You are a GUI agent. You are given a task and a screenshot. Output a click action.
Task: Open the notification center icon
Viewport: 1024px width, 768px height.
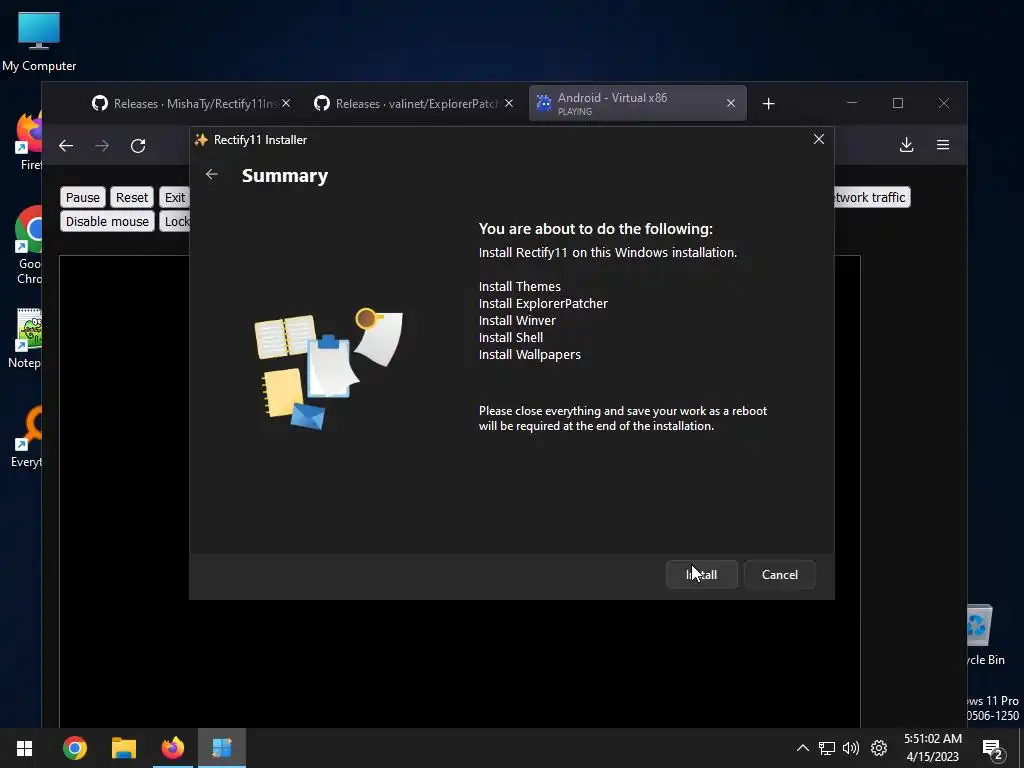(993, 749)
